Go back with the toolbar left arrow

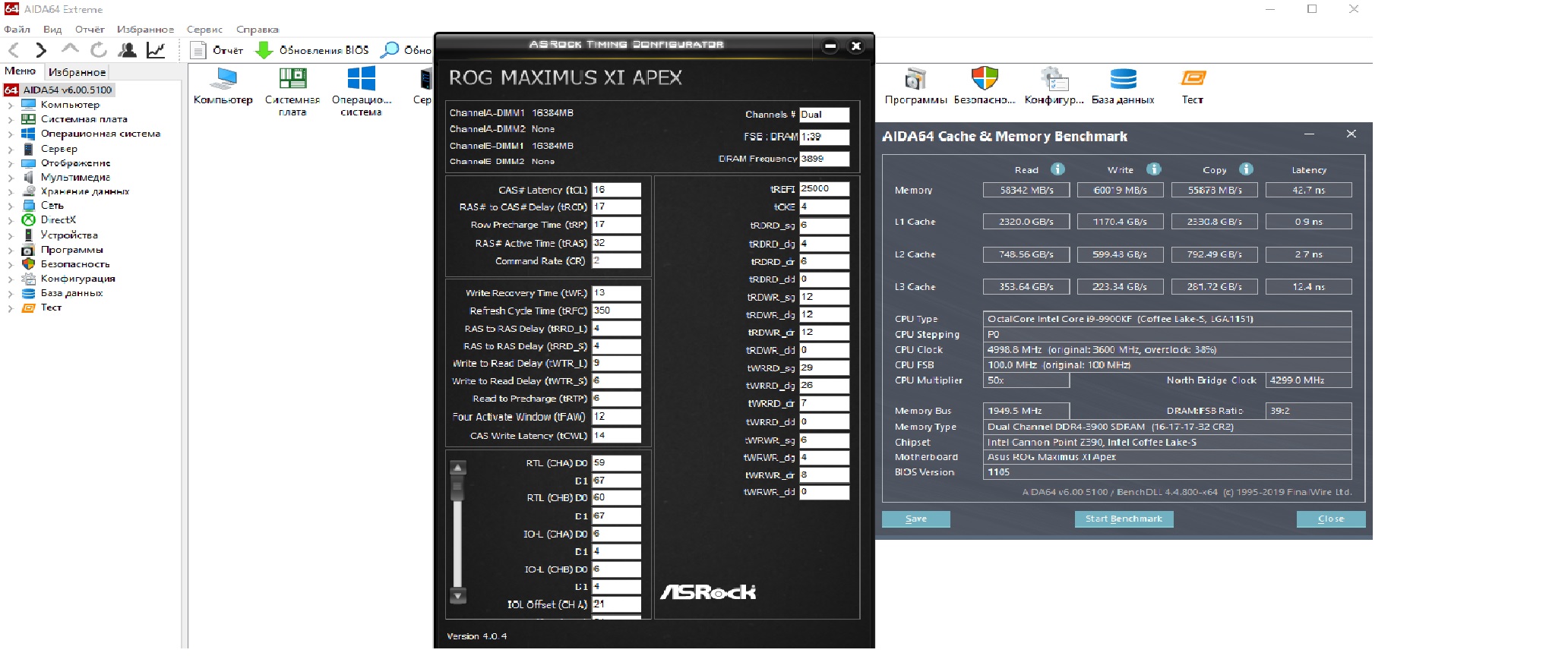[x=14, y=50]
